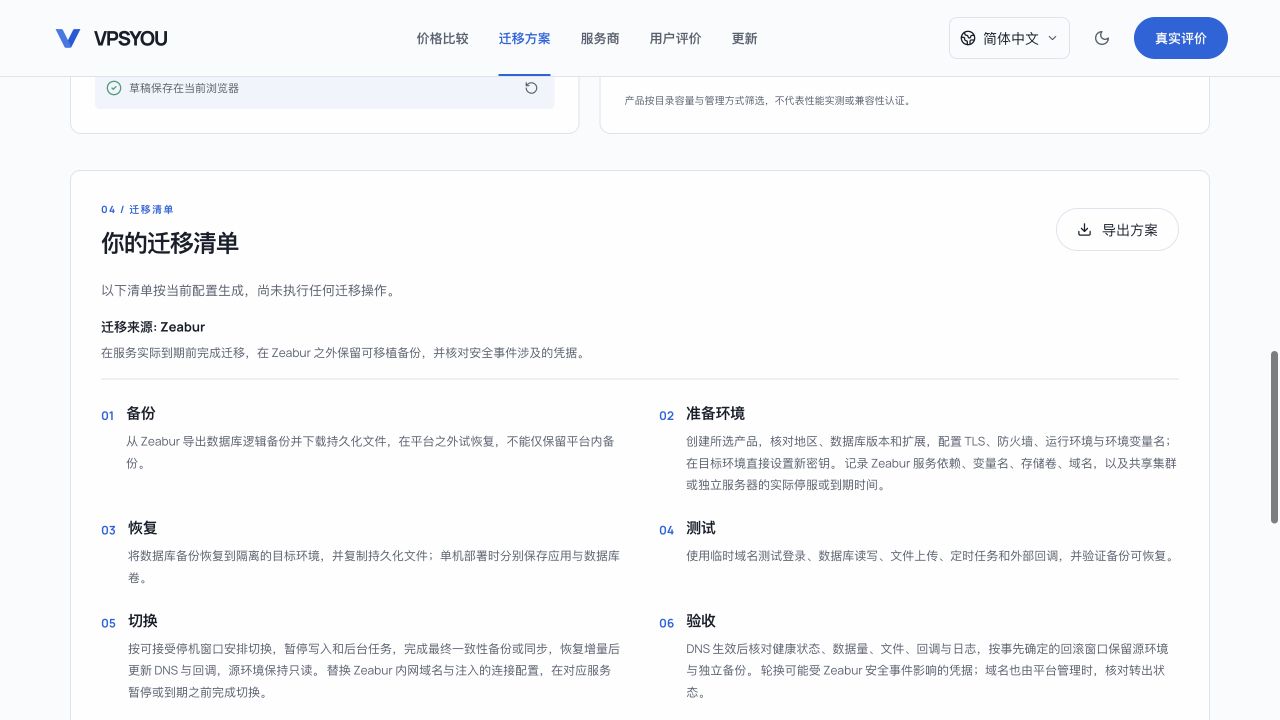This screenshot has height=720, width=1280.
Task: Select the 迁移来源: Zeabur text
Action: click(x=153, y=327)
